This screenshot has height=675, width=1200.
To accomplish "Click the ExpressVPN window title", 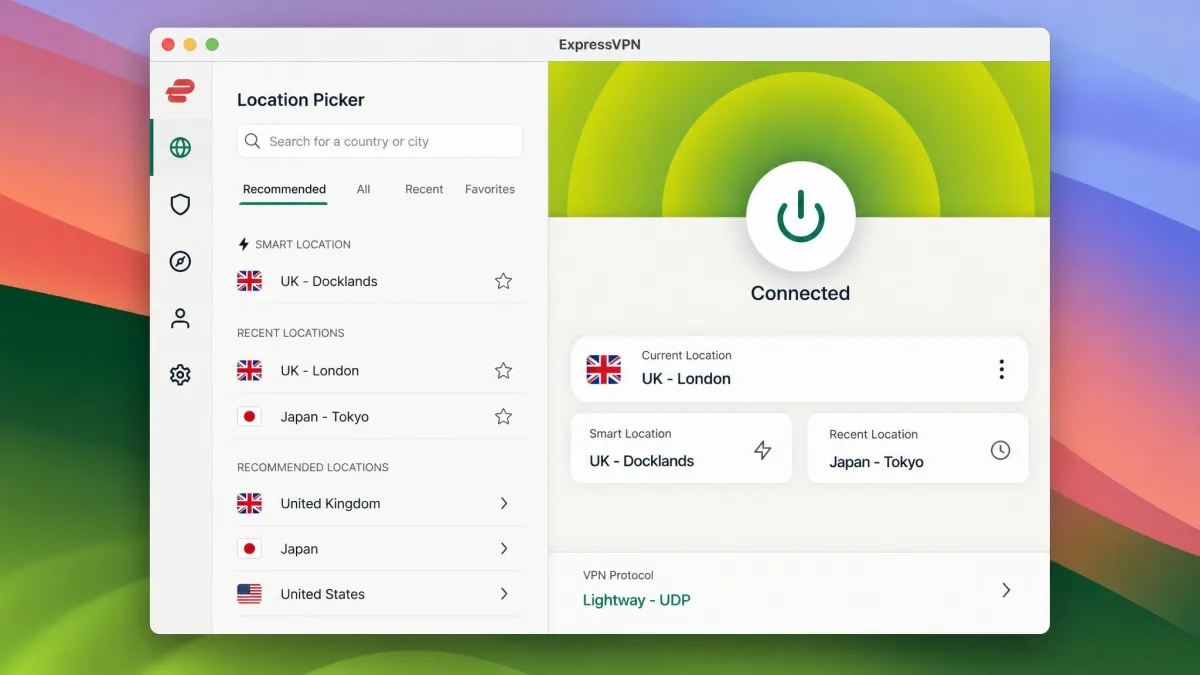I will tap(600, 45).
